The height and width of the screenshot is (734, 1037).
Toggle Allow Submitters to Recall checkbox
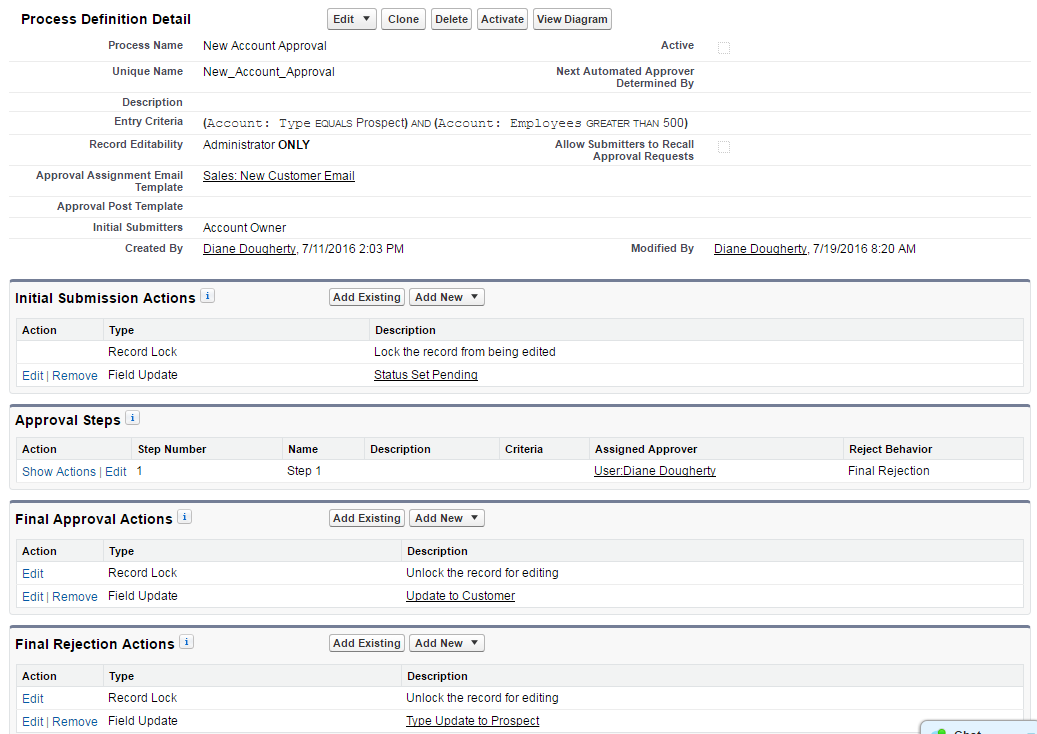724,147
